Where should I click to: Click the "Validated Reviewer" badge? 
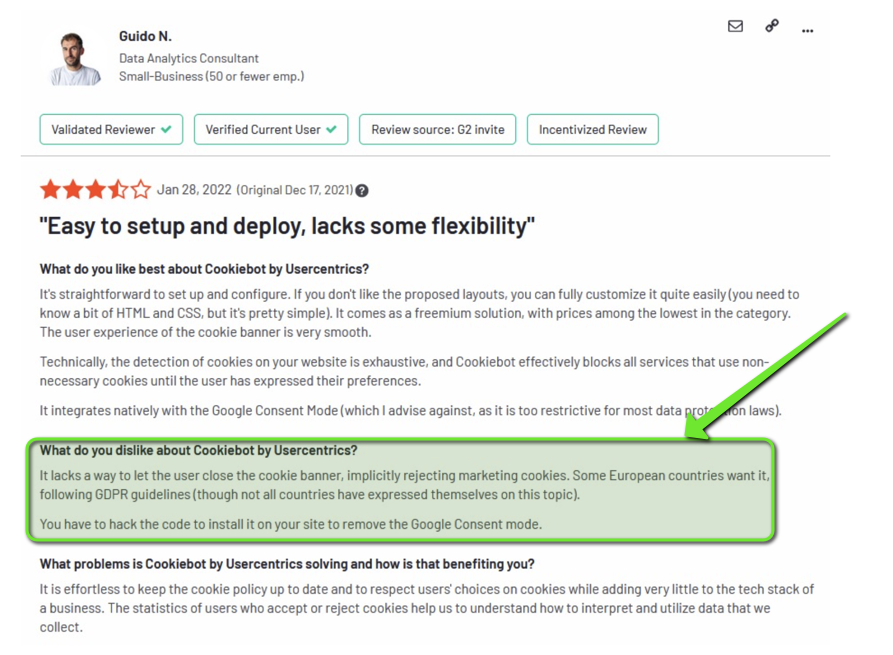(110, 129)
